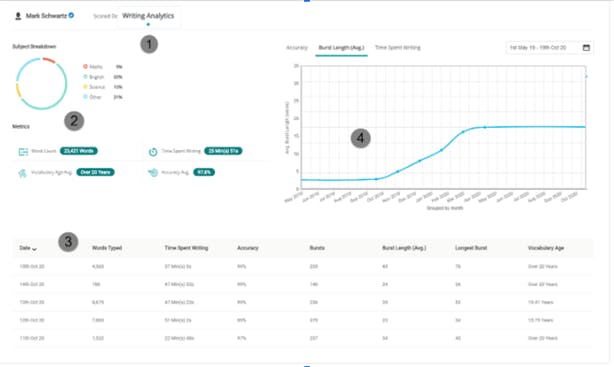This screenshot has width=614, height=367.
Task: Sort table by Date column arrow
Action: [34, 249]
